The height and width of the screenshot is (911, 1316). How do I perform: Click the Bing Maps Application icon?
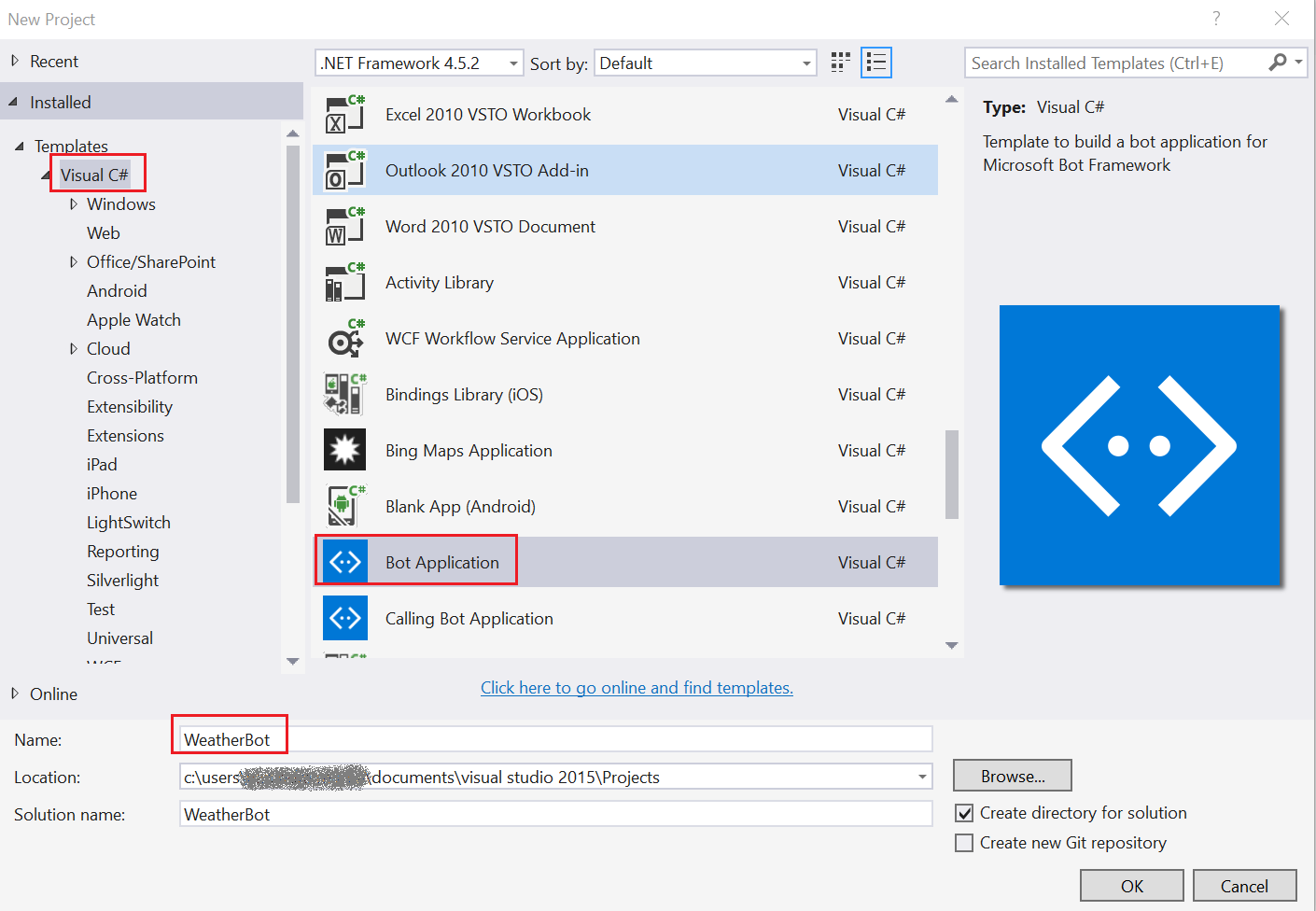coord(344,451)
